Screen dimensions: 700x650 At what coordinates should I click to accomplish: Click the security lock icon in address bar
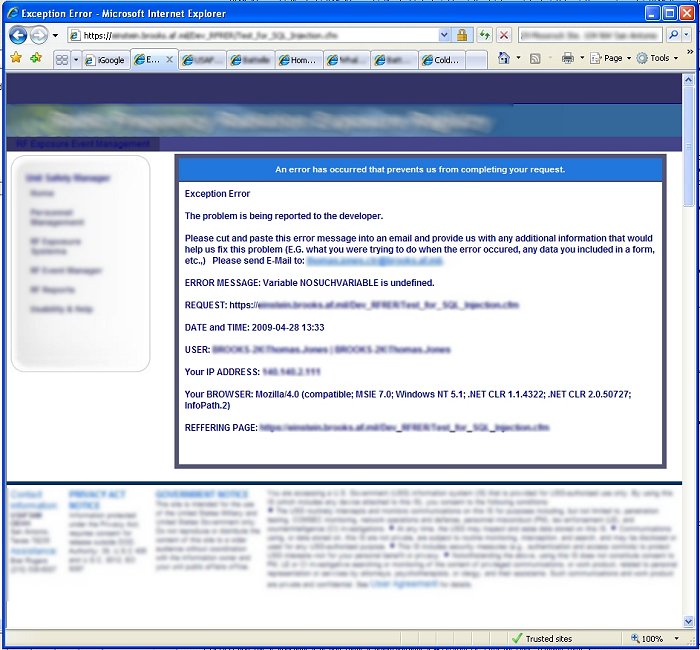tap(462, 35)
